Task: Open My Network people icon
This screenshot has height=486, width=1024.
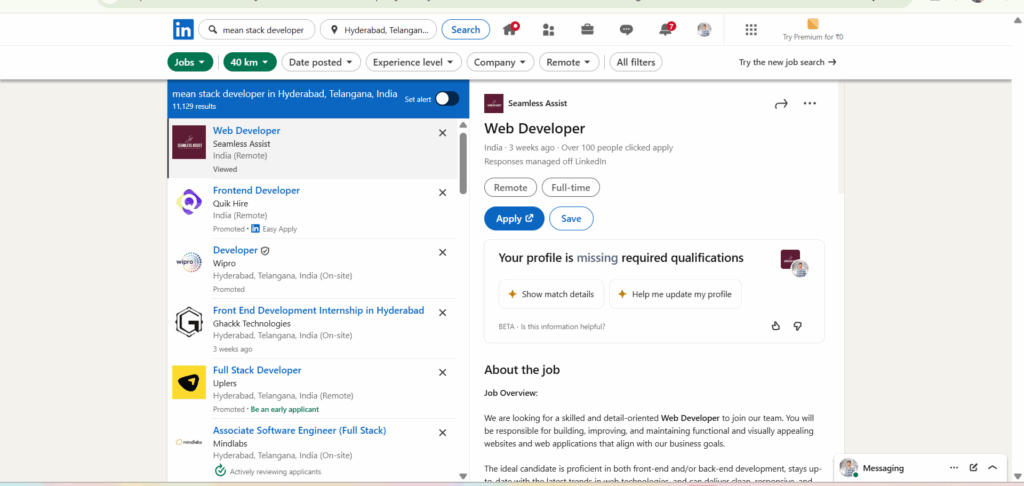Action: pyautogui.click(x=549, y=29)
